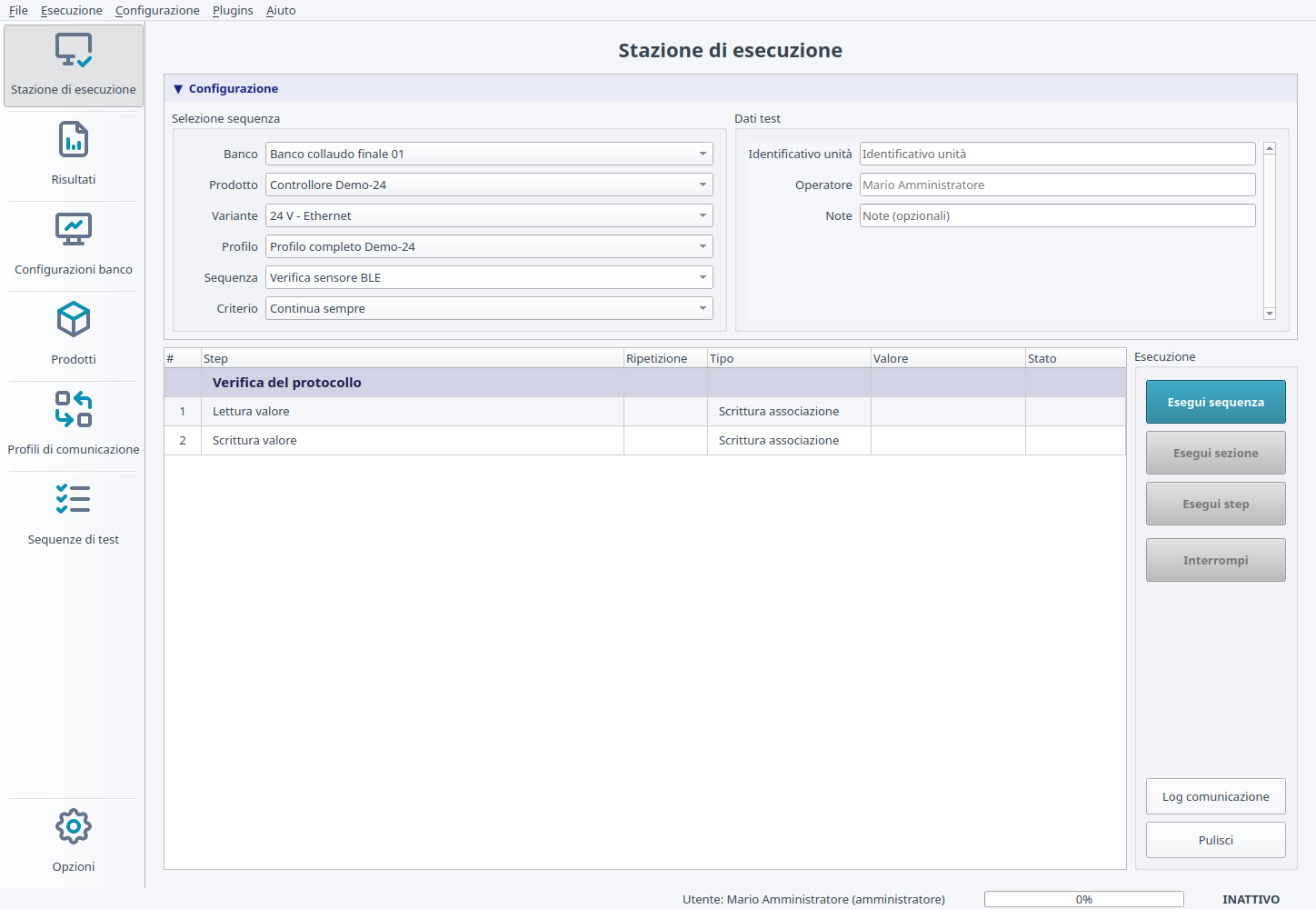
Task: Open the Configurazione menu
Action: pyautogui.click(x=157, y=10)
